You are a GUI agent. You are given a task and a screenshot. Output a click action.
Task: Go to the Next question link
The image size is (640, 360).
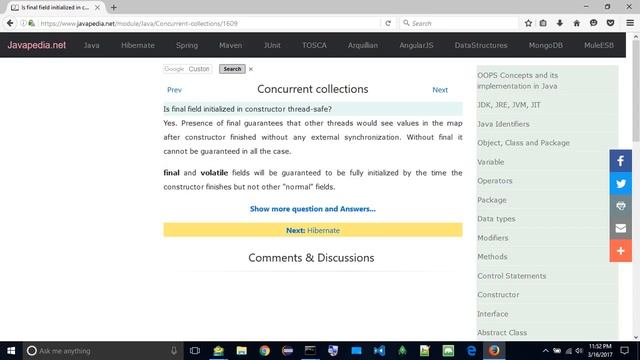pos(440,90)
